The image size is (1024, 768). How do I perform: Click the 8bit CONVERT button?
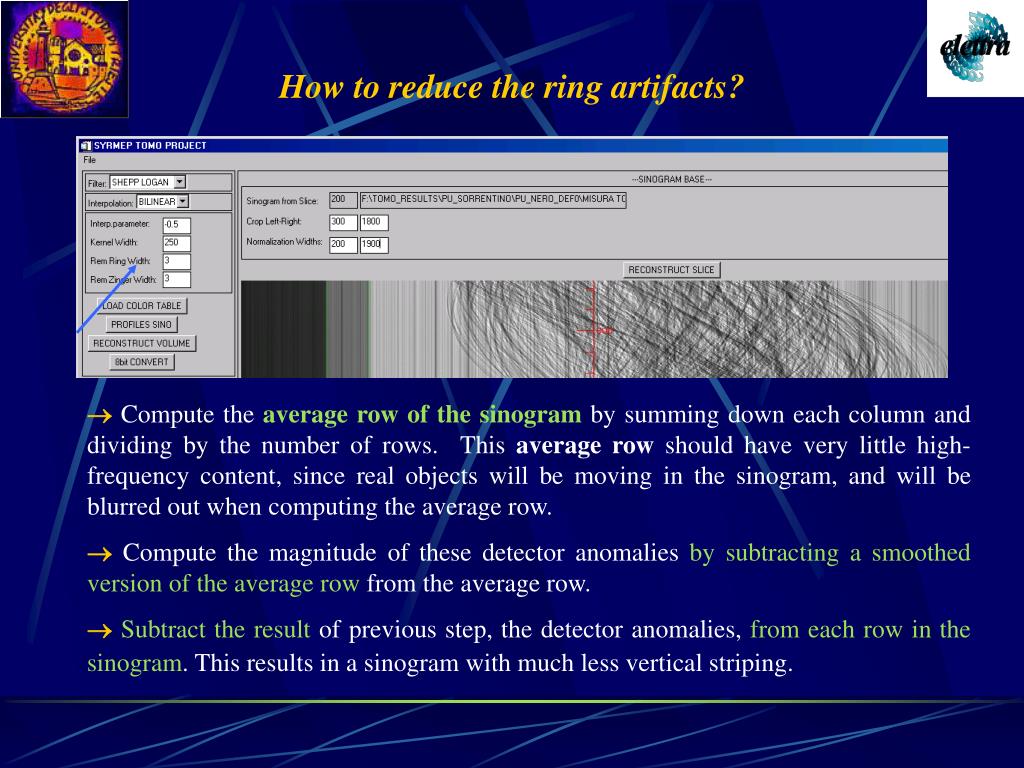coord(142,362)
